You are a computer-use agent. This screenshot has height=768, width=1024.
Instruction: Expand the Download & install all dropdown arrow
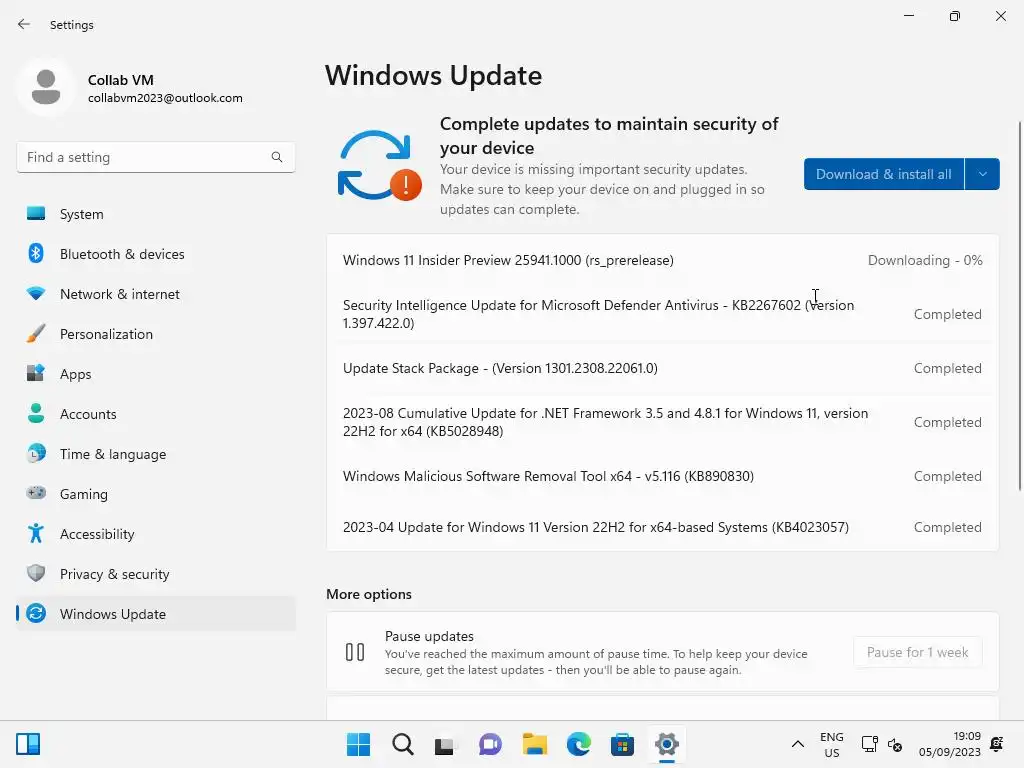point(982,174)
